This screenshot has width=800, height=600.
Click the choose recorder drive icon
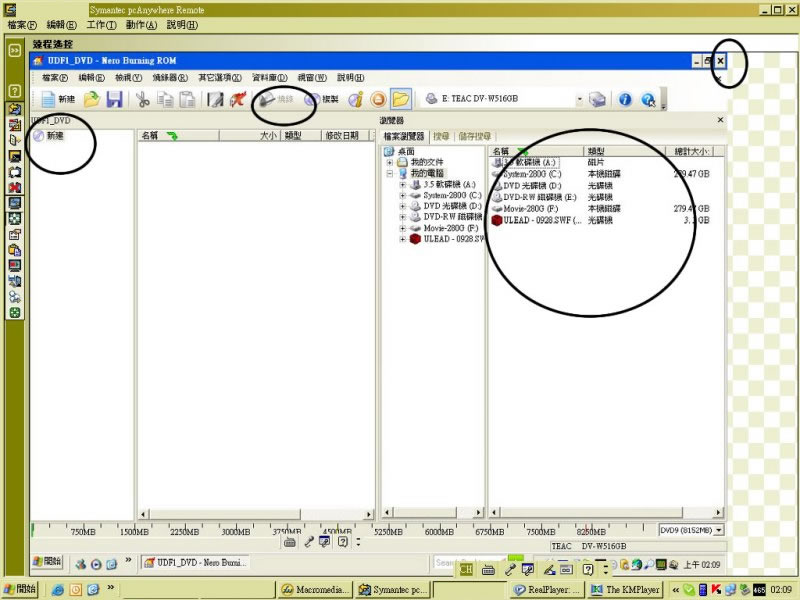coord(597,99)
